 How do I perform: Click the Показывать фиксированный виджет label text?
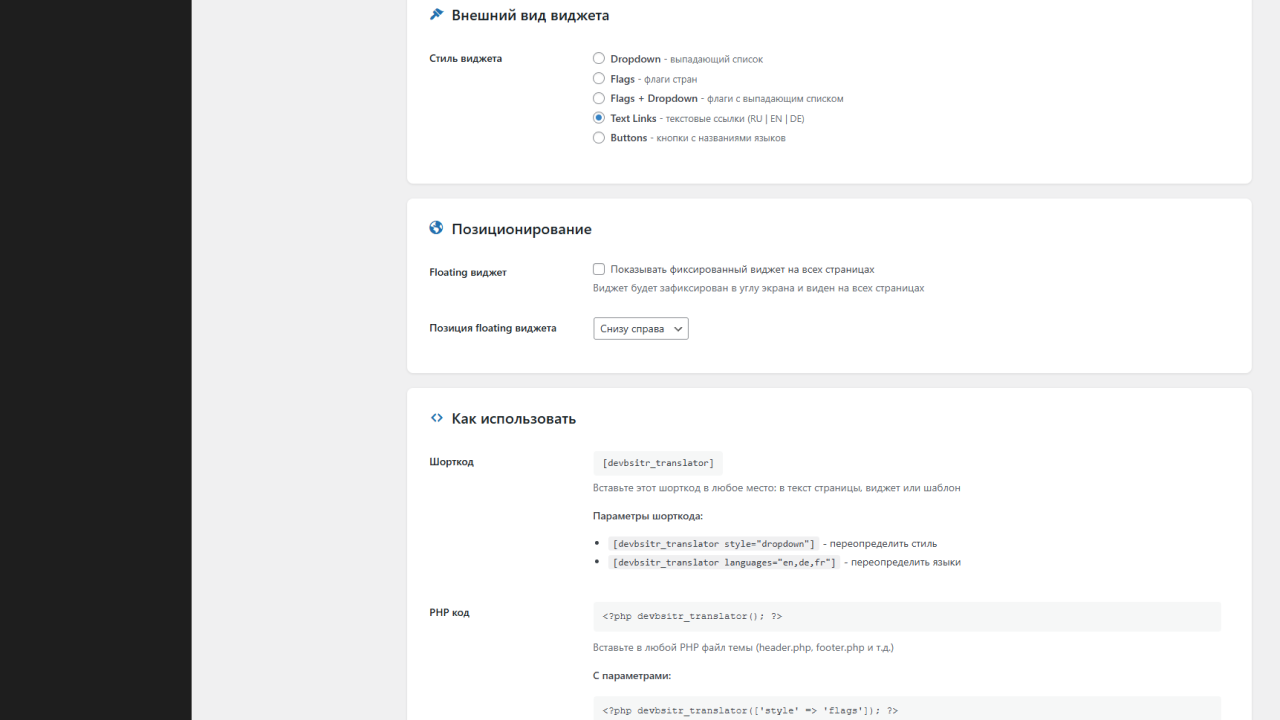[x=742, y=269]
